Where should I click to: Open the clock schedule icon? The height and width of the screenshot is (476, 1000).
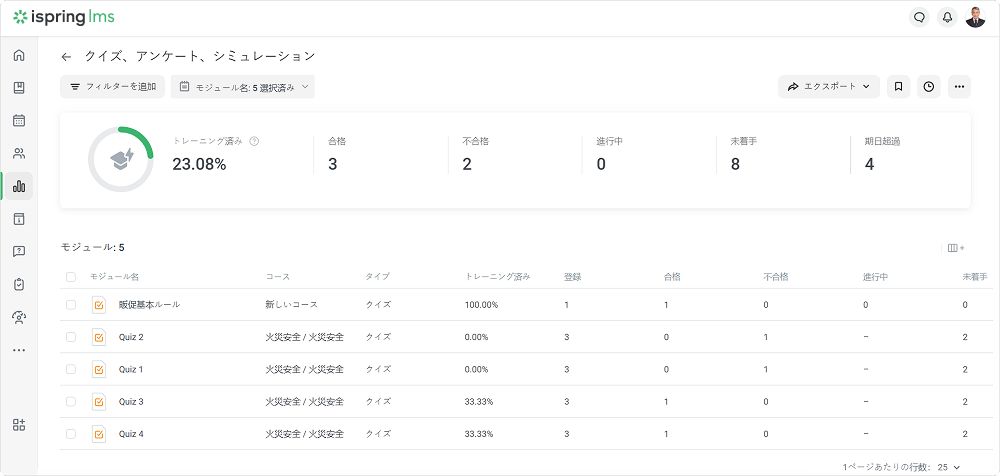[929, 87]
